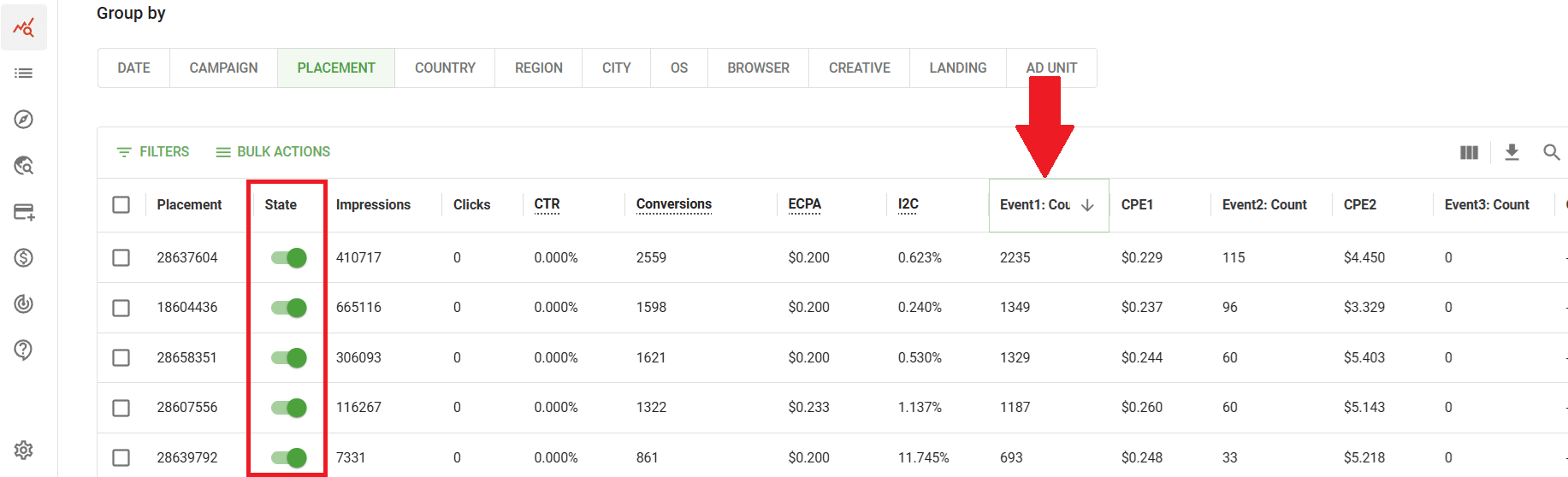1568x477 pixels.
Task: Click the dollar coin icon in sidebar
Action: [x=24, y=257]
